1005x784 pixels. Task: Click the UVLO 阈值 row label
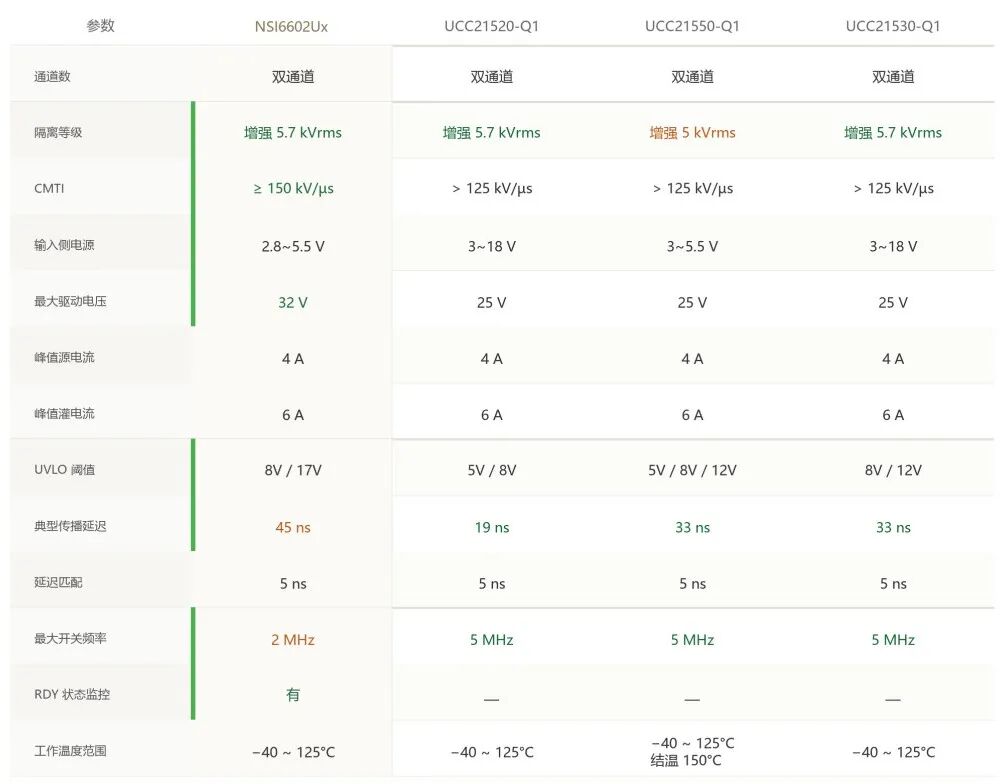[64, 469]
